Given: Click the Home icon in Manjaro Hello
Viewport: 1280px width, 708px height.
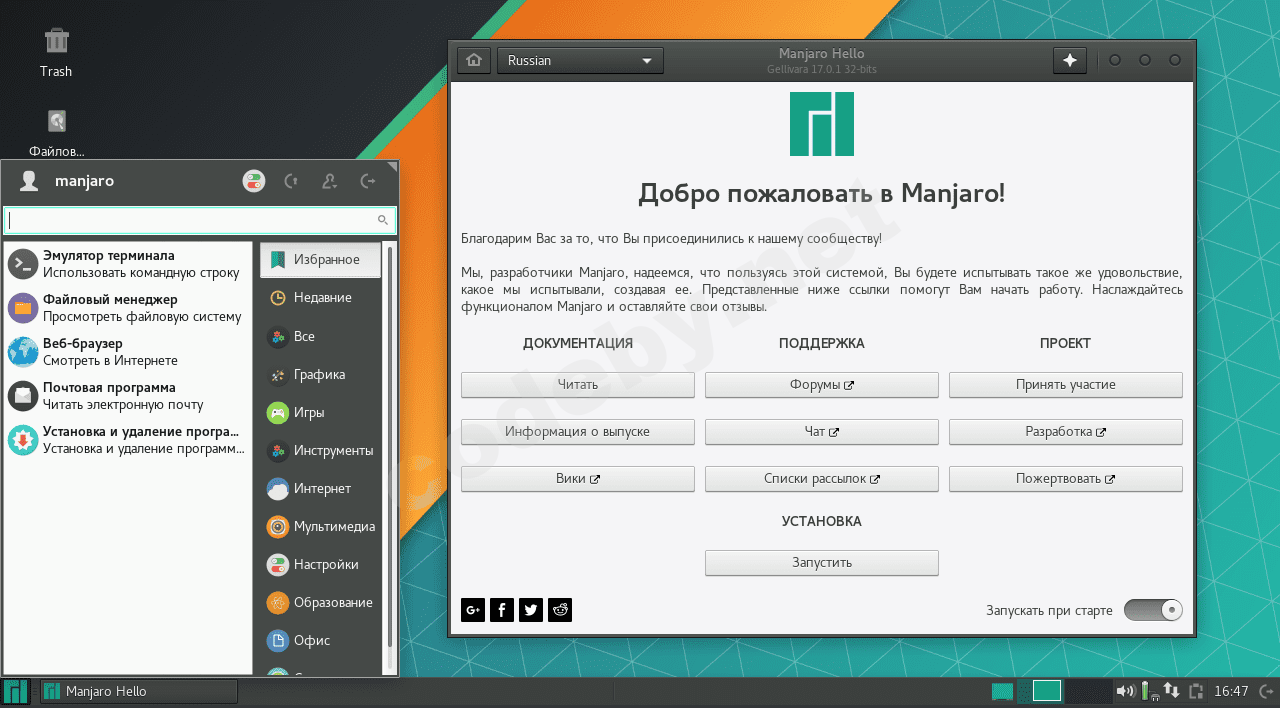Looking at the screenshot, I should pyautogui.click(x=474, y=60).
